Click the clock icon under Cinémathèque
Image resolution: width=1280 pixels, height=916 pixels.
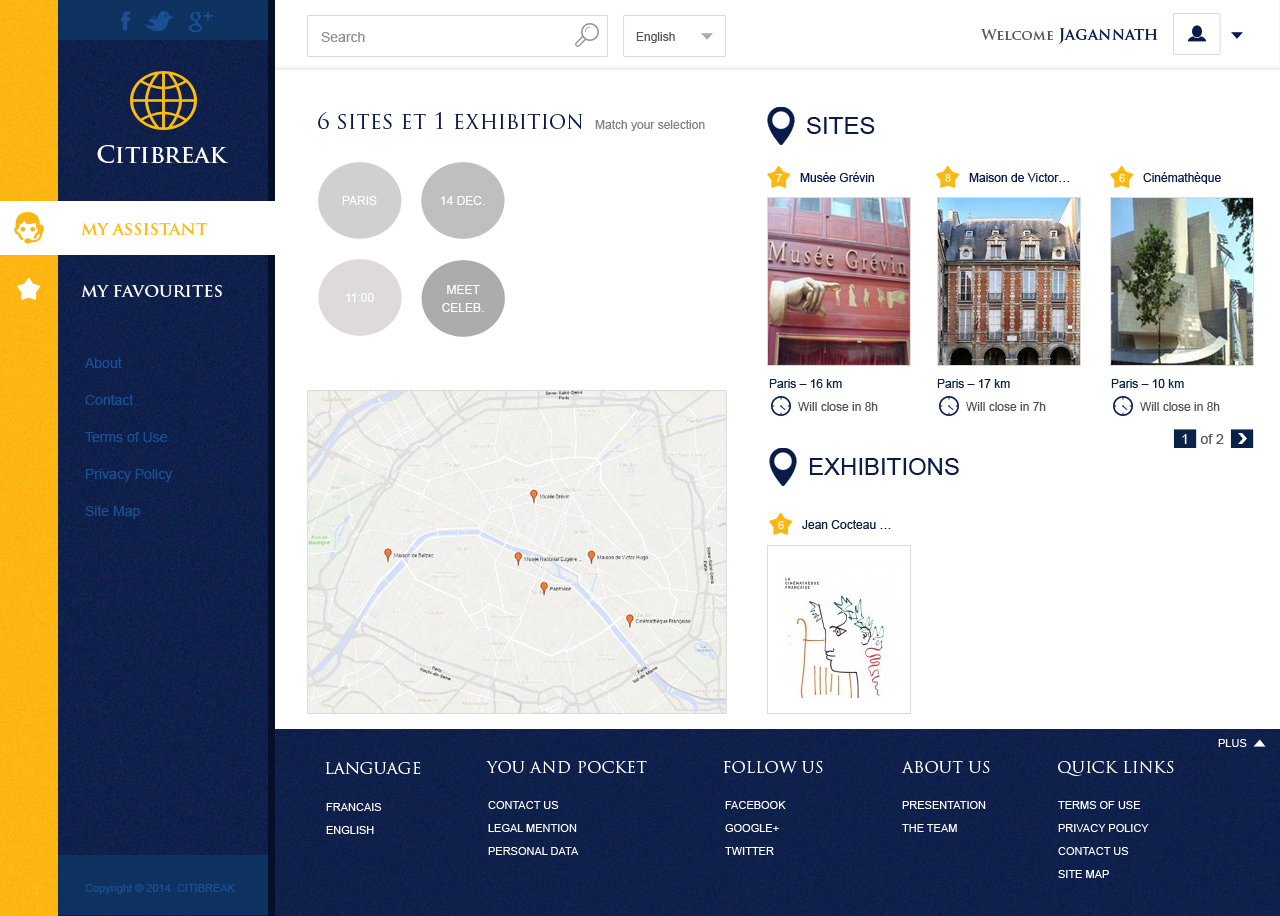pos(1123,406)
